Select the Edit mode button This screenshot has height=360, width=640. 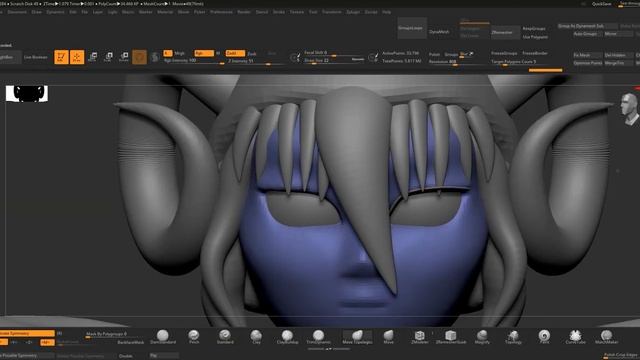tap(61, 57)
